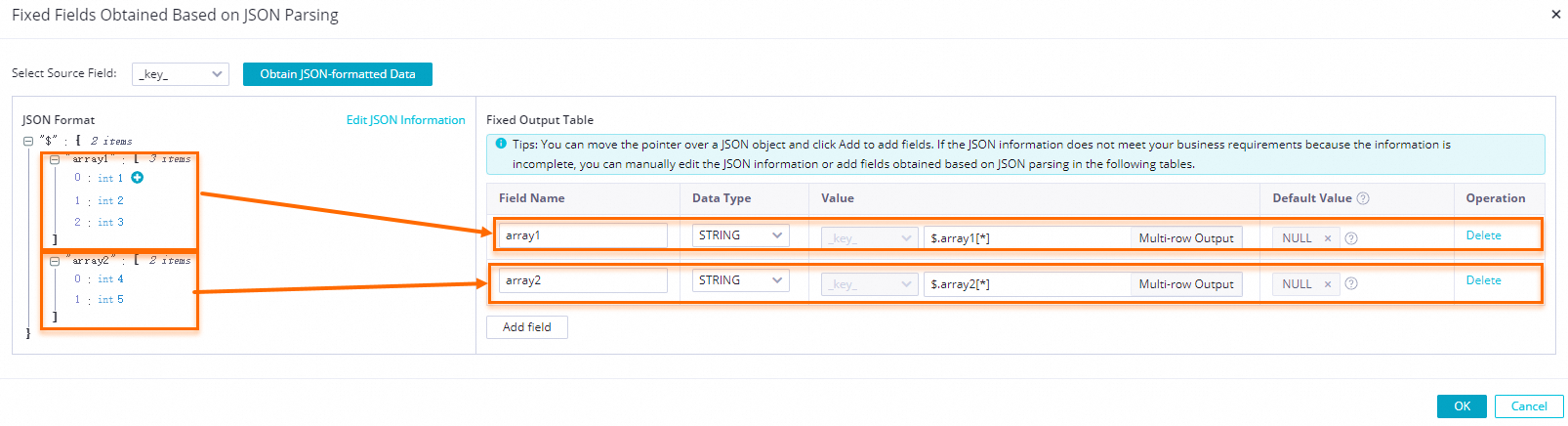Collapse the root "$" JSON node
The height and width of the screenshot is (426, 1568).
coord(28,141)
